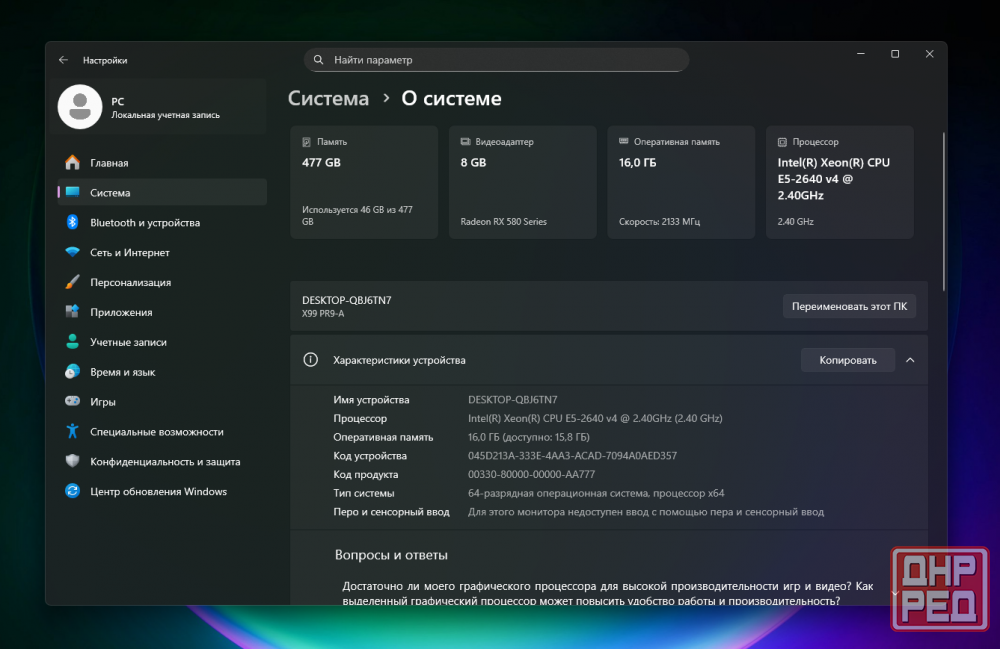This screenshot has width=1000, height=649.
Task: Click the info icon beside Характеристики устройства
Action: click(311, 360)
